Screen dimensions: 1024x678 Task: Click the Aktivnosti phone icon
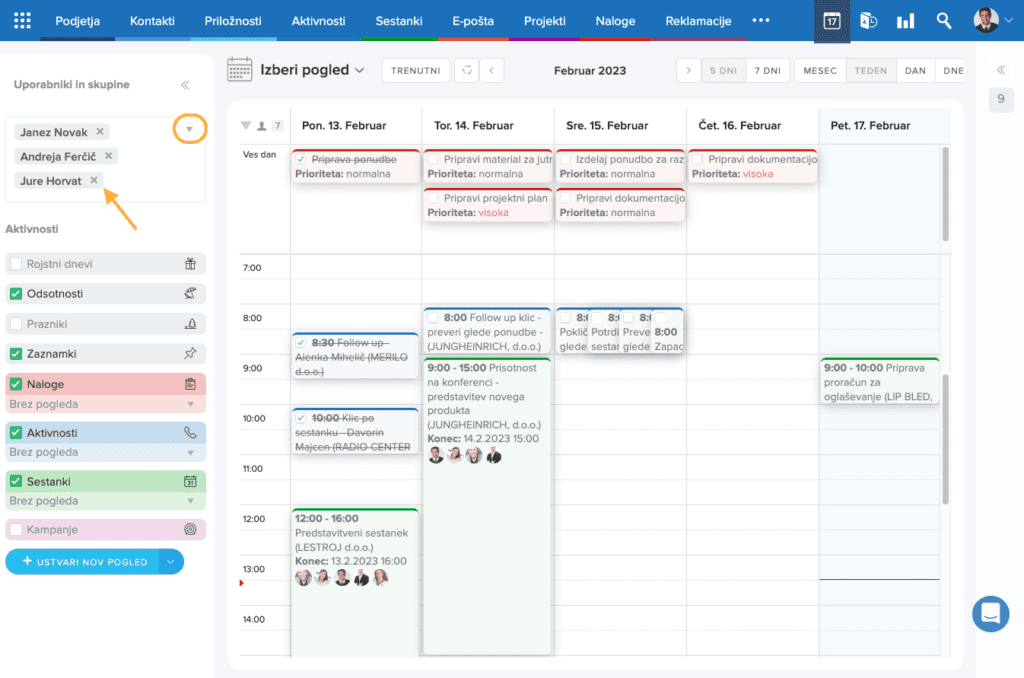pos(190,432)
